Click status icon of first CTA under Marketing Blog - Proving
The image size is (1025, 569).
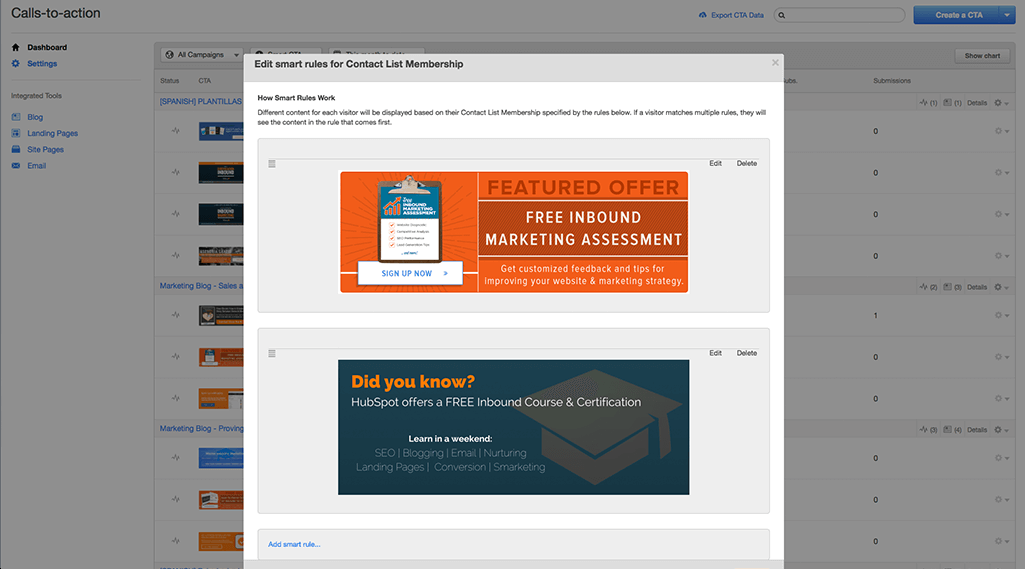click(176, 457)
